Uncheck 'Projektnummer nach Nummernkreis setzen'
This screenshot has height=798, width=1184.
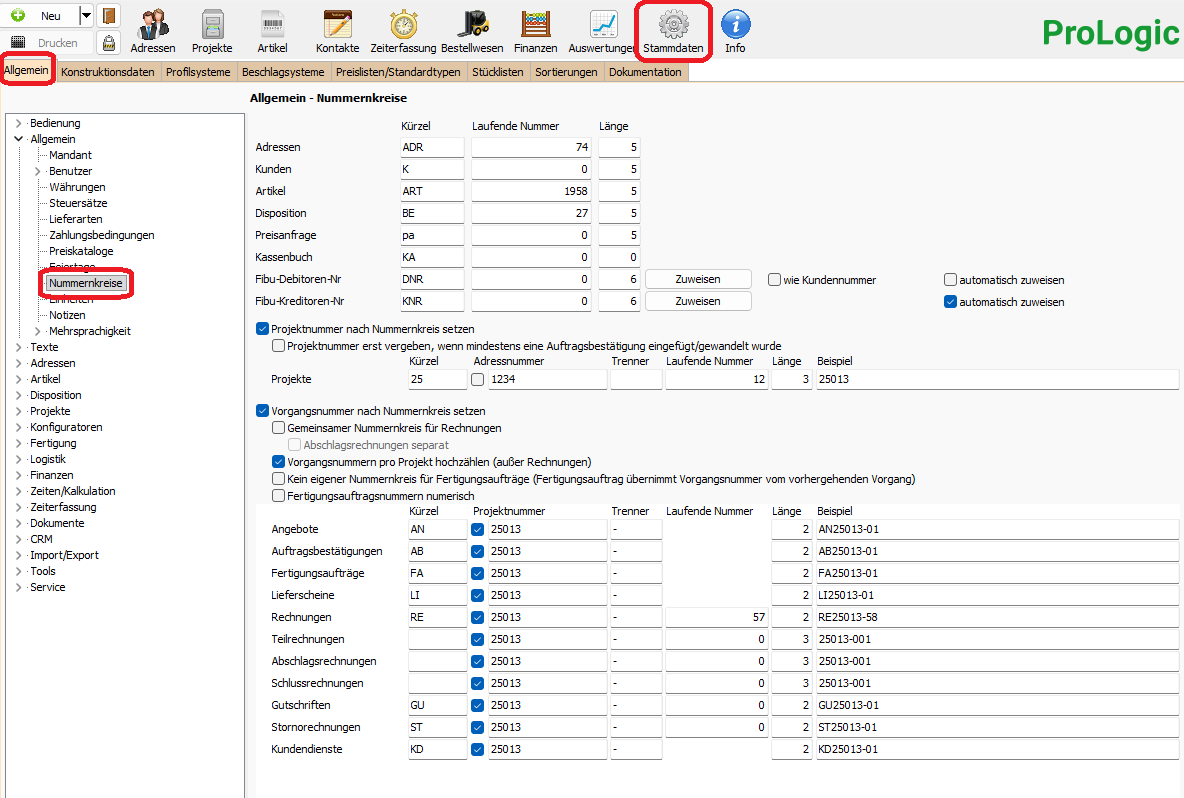(x=263, y=328)
